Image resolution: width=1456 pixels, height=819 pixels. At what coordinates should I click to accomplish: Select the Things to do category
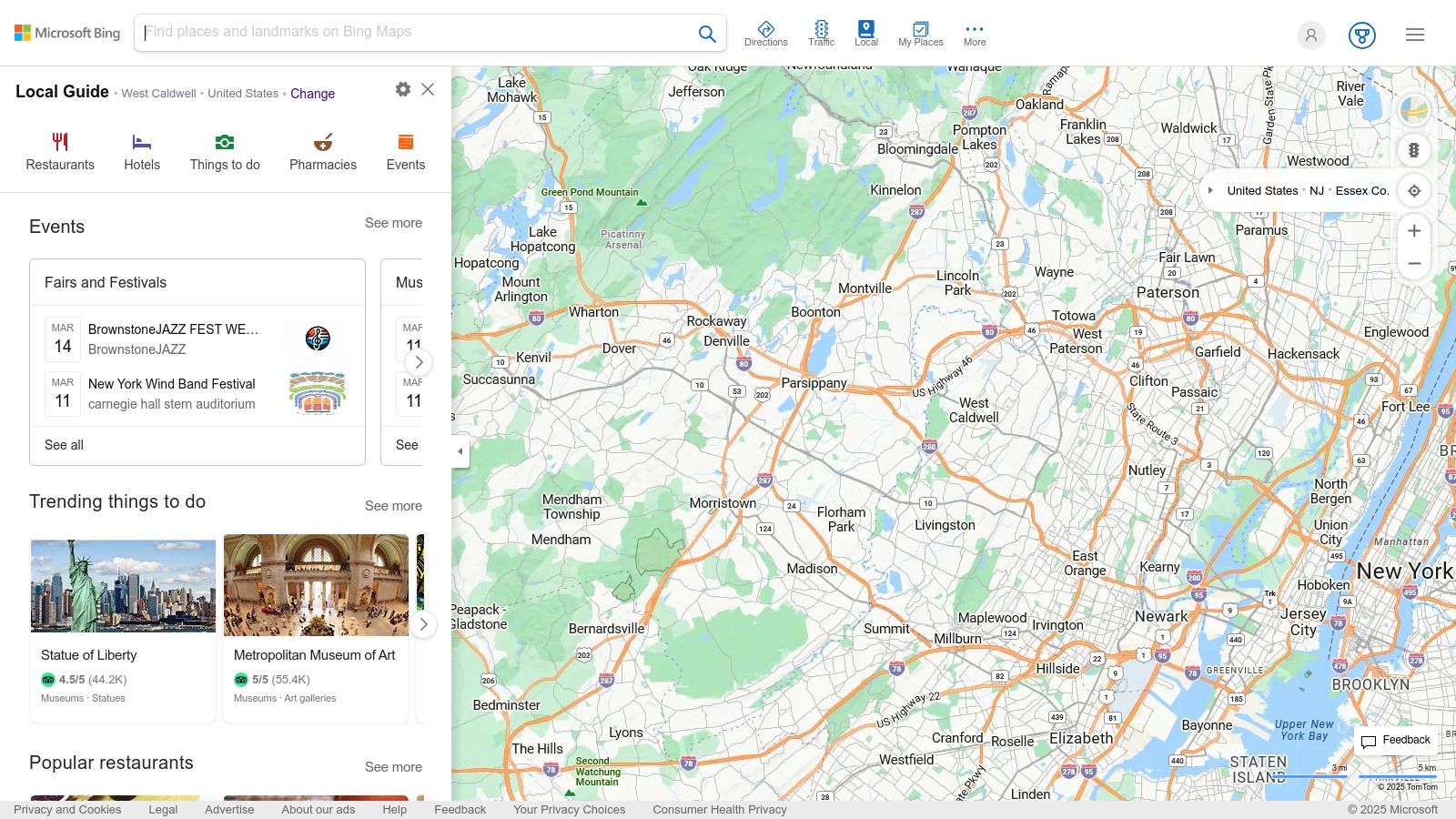coord(225,152)
